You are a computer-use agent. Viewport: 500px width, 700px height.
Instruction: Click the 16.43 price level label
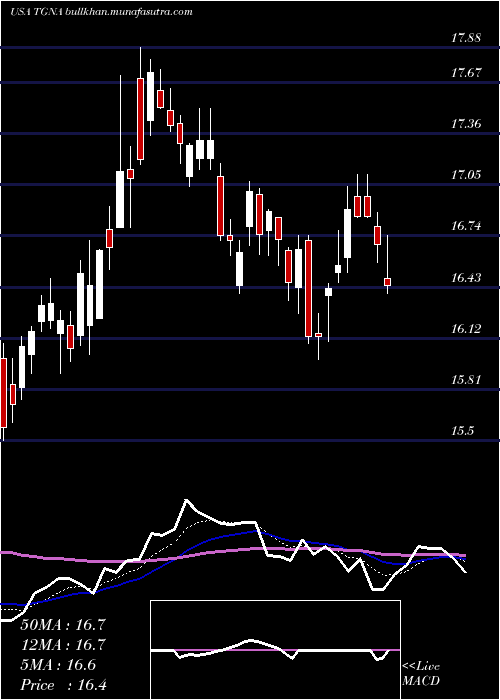coord(466,278)
